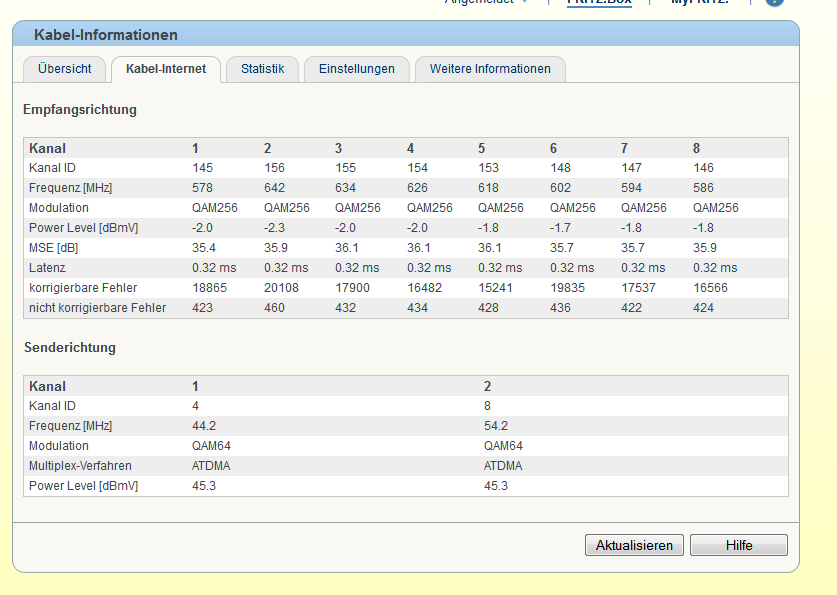Expand the Angemeldet dropdown menu
The width and height of the screenshot is (837, 595).
[x=487, y=2]
